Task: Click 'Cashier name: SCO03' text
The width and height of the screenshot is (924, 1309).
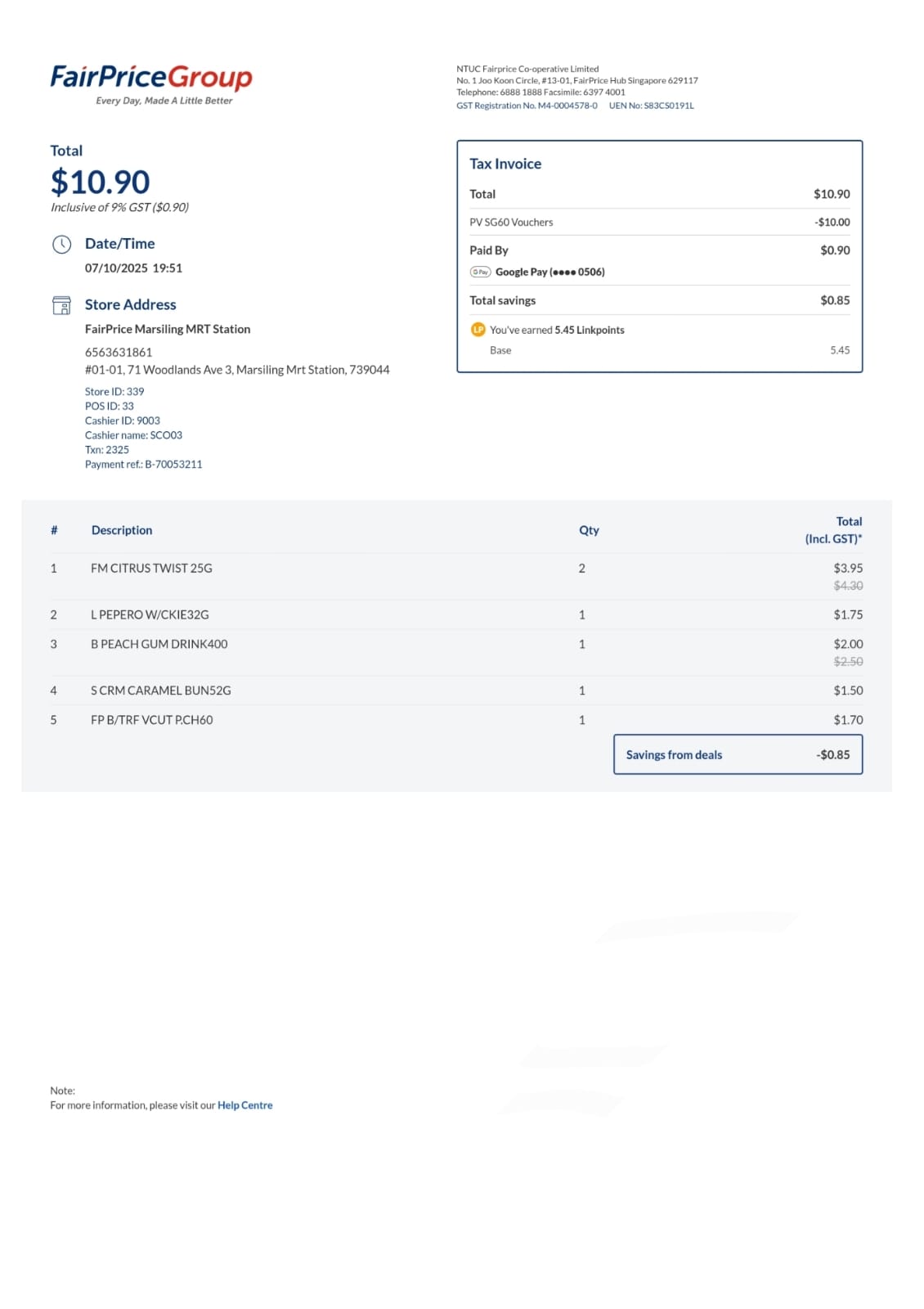Action: click(x=133, y=435)
